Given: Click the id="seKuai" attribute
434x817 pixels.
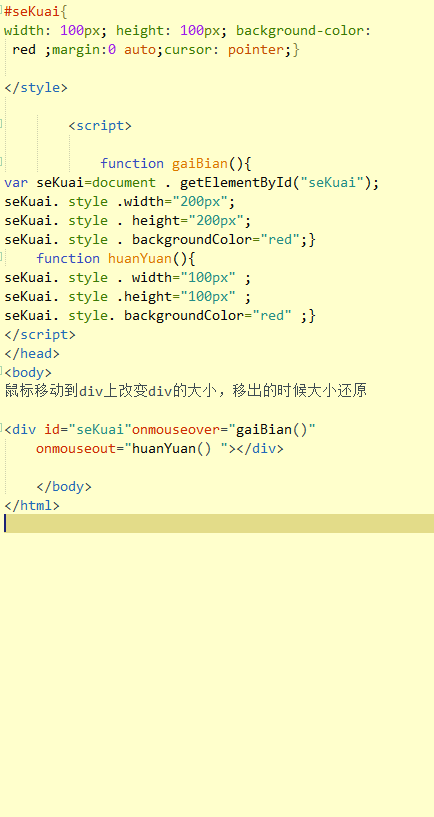Looking at the screenshot, I should tap(88, 429).
